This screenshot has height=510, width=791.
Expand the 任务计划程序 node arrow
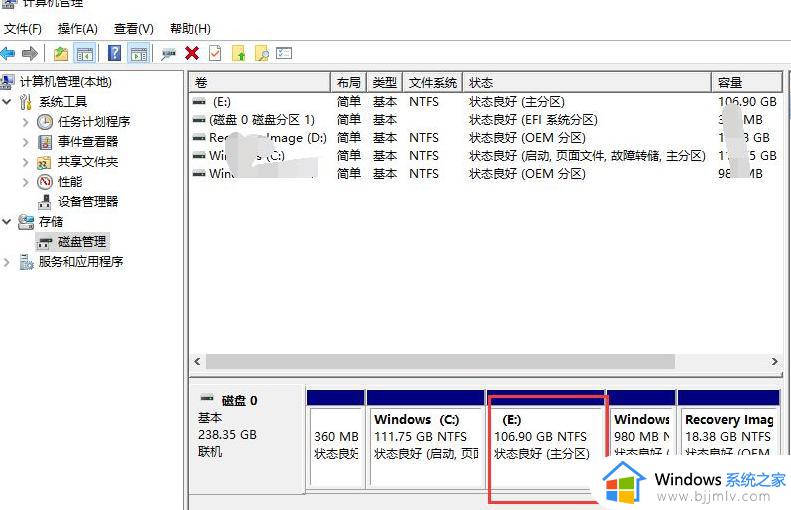pos(25,122)
